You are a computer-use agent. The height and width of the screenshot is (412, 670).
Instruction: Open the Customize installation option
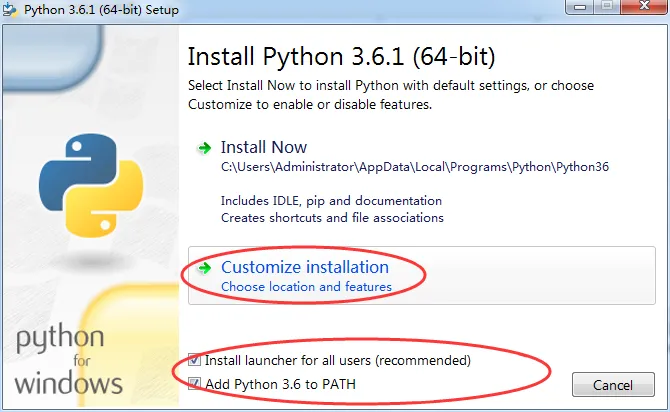coord(305,267)
